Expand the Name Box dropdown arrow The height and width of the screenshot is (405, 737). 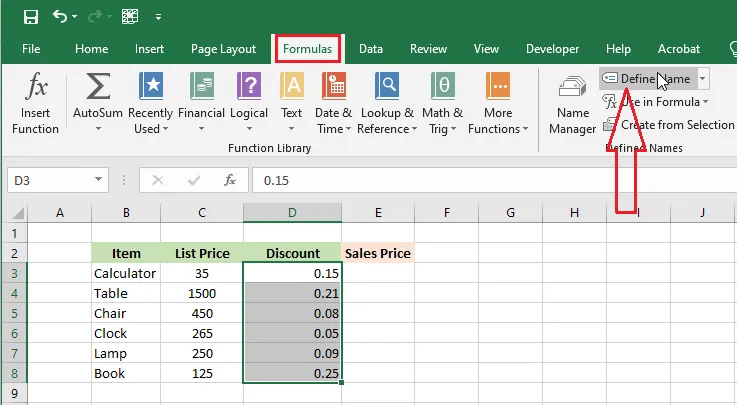tap(98, 179)
